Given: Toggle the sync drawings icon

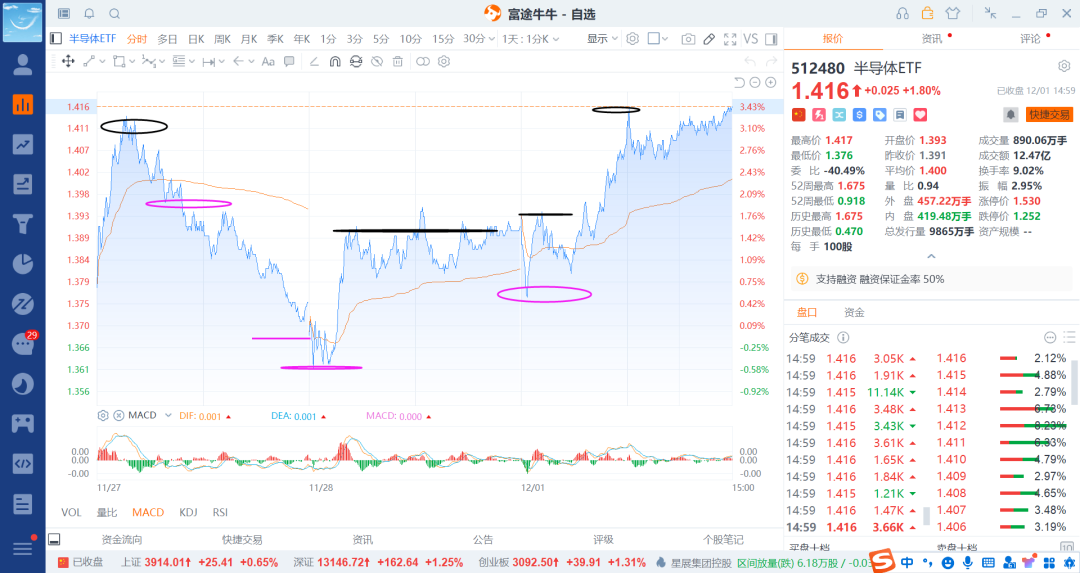Looking at the screenshot, I should click(x=355, y=61).
